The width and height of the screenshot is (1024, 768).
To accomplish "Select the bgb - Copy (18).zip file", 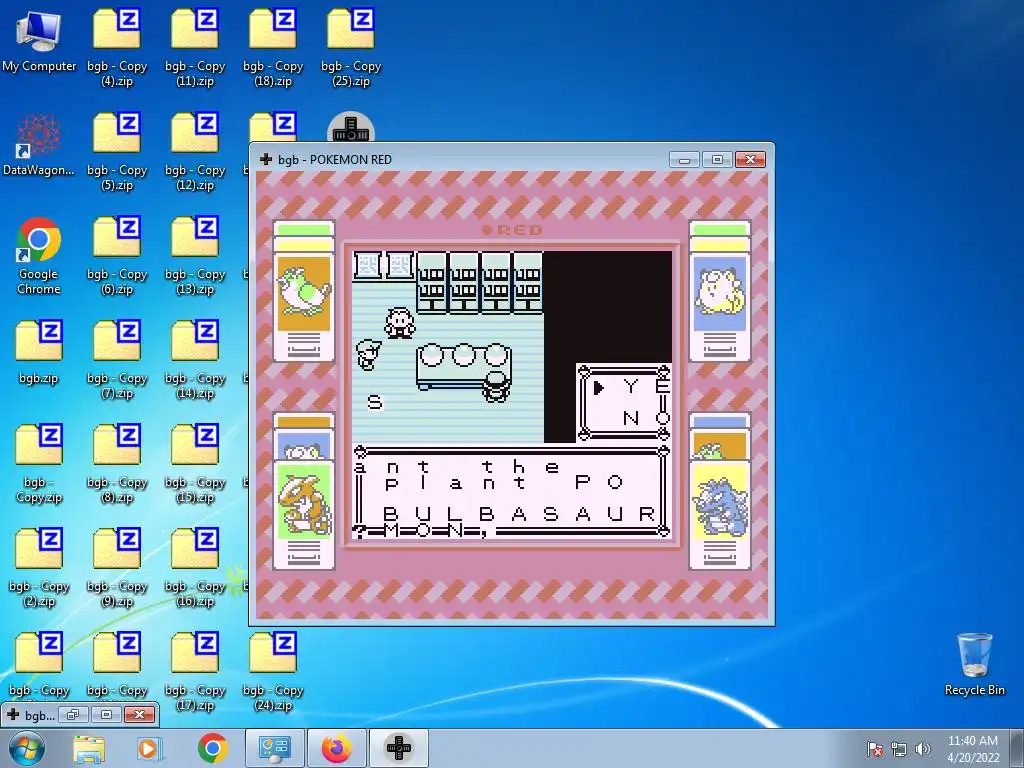I will [273, 48].
